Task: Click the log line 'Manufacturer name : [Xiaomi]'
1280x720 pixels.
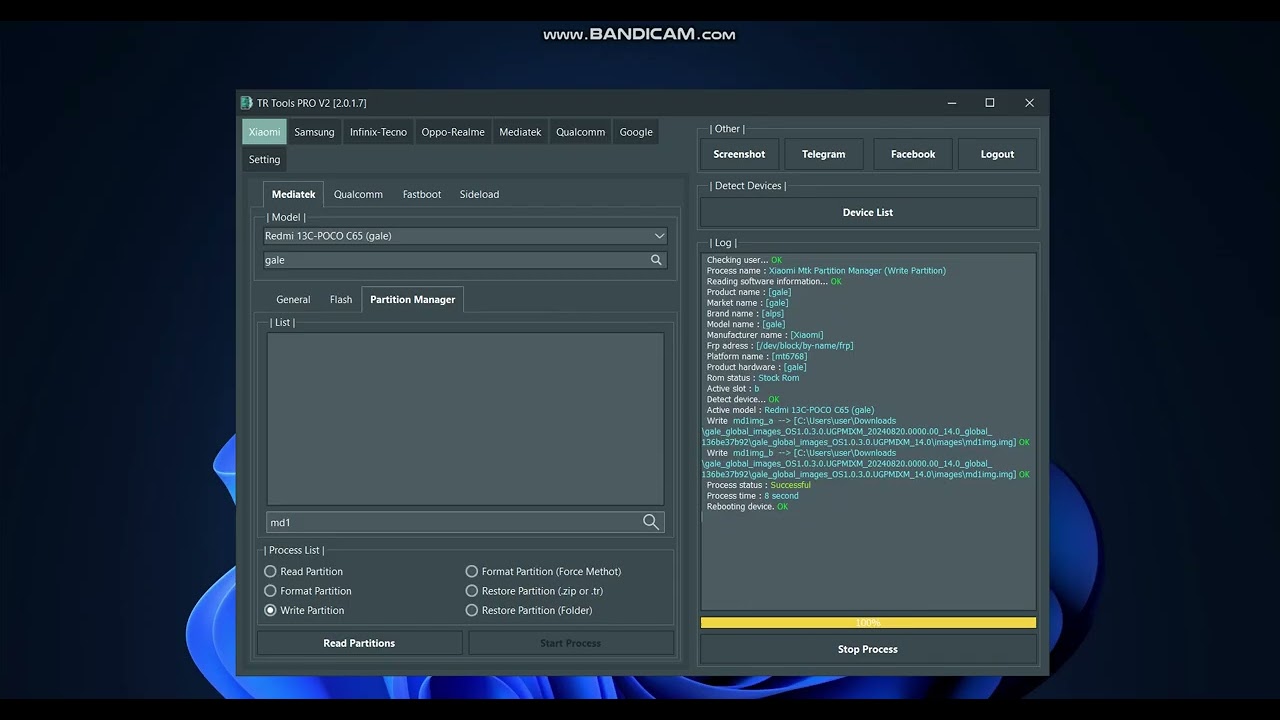Action: click(x=765, y=335)
